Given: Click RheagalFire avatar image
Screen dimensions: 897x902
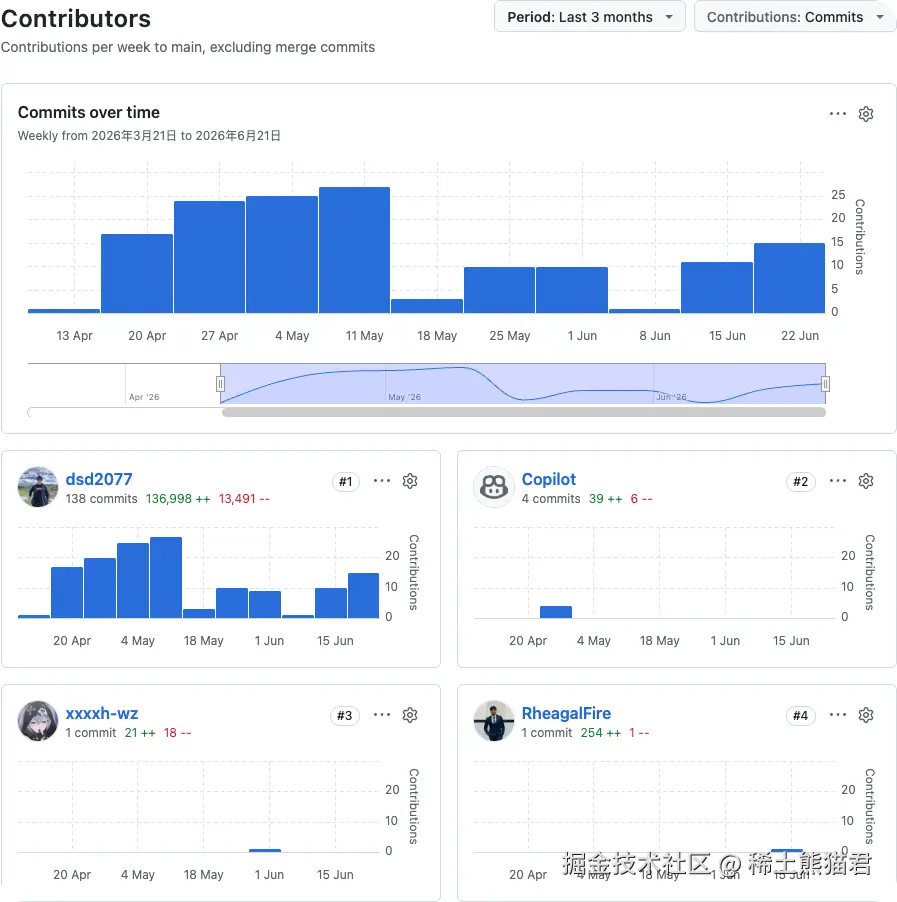Looking at the screenshot, I should click(494, 721).
